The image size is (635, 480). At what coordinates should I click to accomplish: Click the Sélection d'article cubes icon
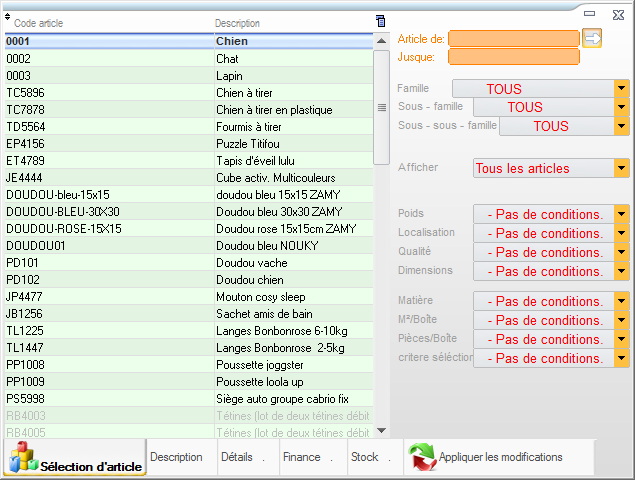22,460
